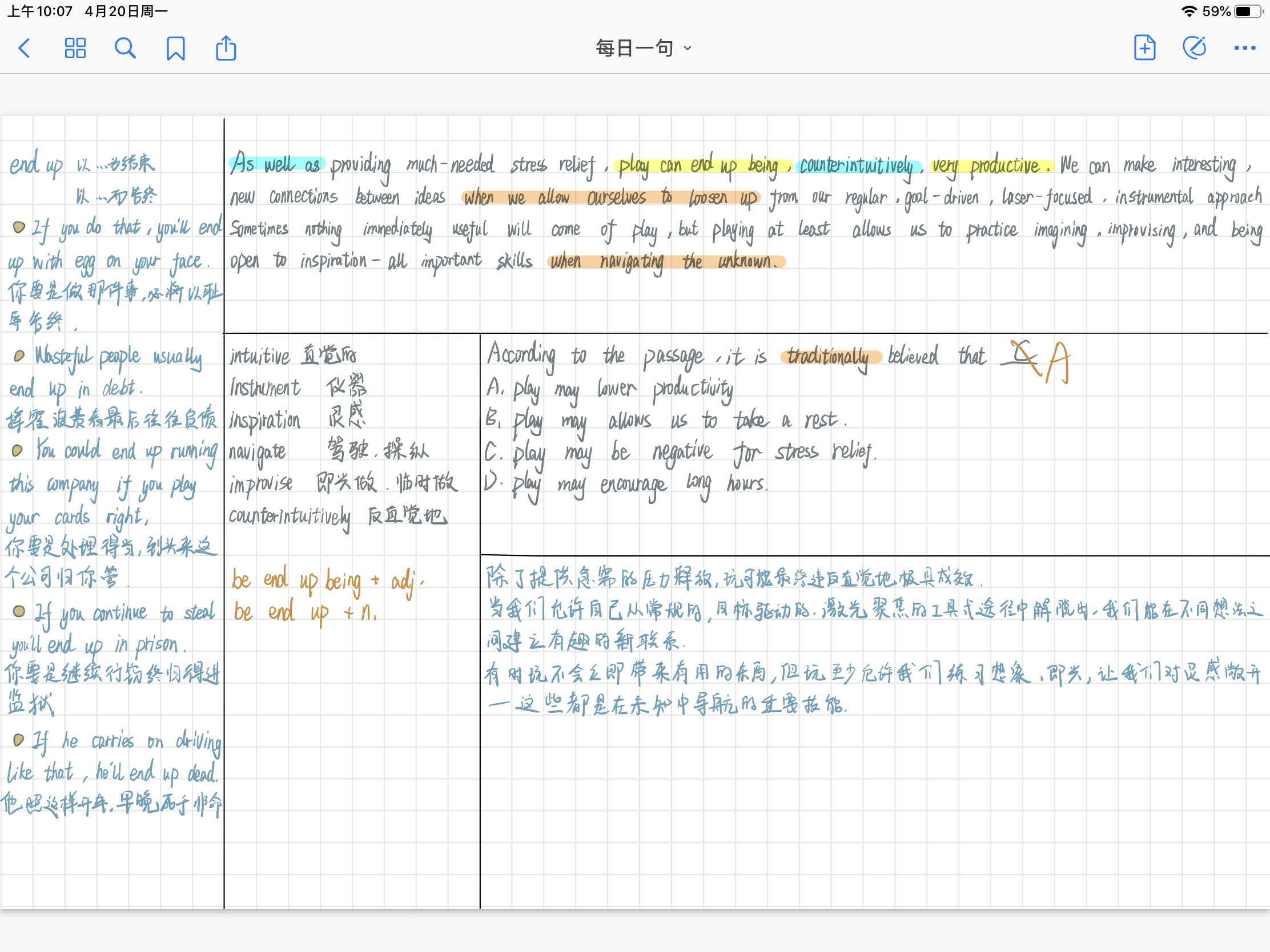Tap the 上午10:07 clock in status bar

[x=39, y=11]
